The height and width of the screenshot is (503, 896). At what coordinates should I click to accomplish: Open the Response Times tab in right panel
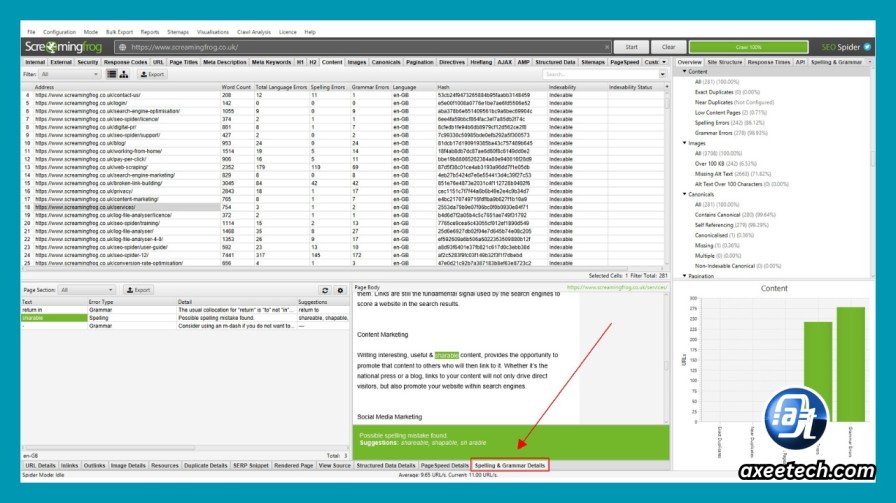769,62
